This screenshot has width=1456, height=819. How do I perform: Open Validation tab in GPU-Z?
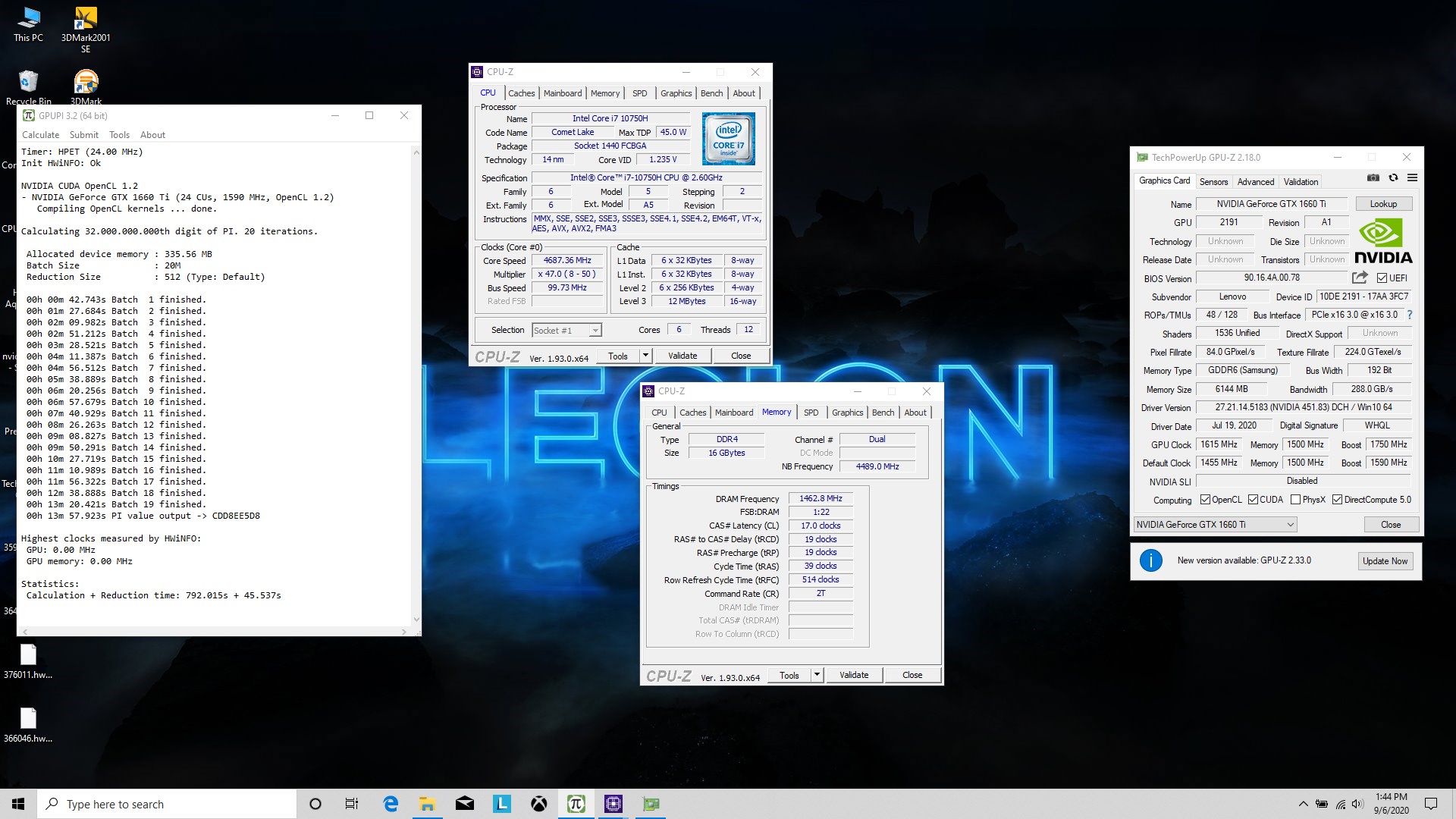[1301, 182]
